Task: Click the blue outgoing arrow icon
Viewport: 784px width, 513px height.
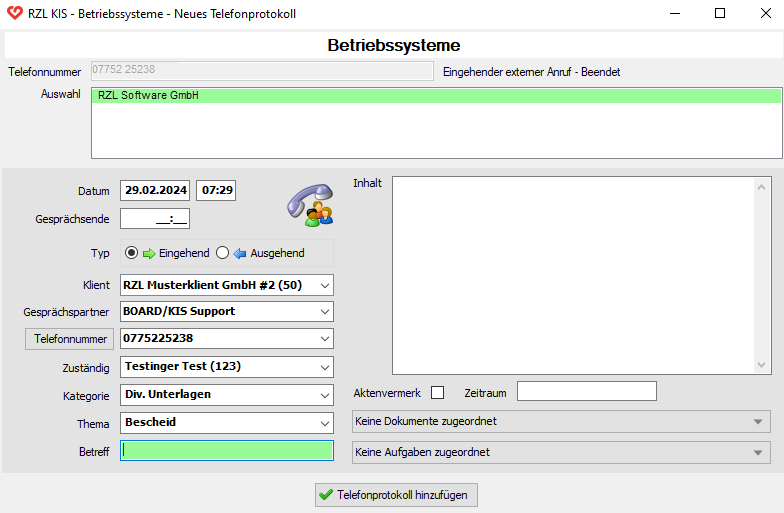Action: tap(239, 253)
